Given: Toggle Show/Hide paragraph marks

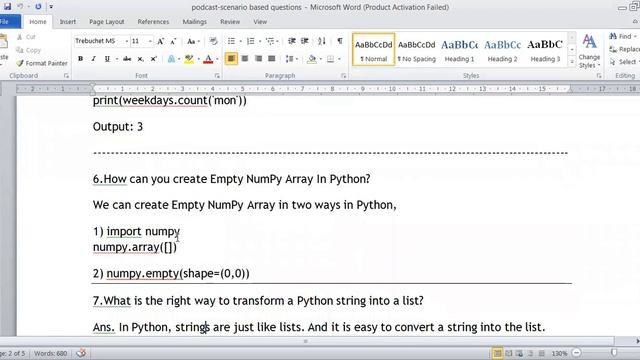Looking at the screenshot, I should point(340,41).
